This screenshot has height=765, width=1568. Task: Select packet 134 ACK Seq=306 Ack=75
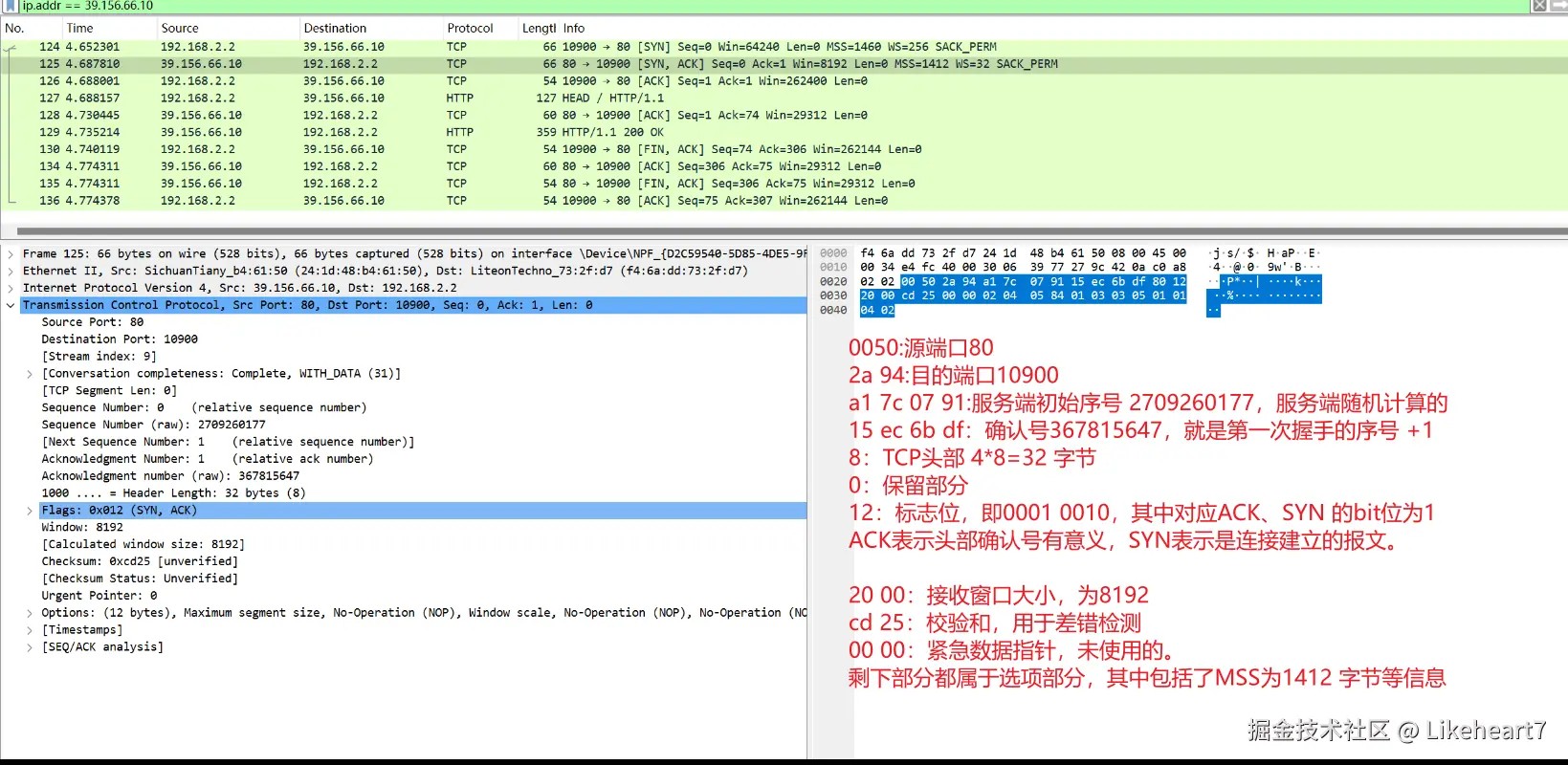(x=784, y=166)
